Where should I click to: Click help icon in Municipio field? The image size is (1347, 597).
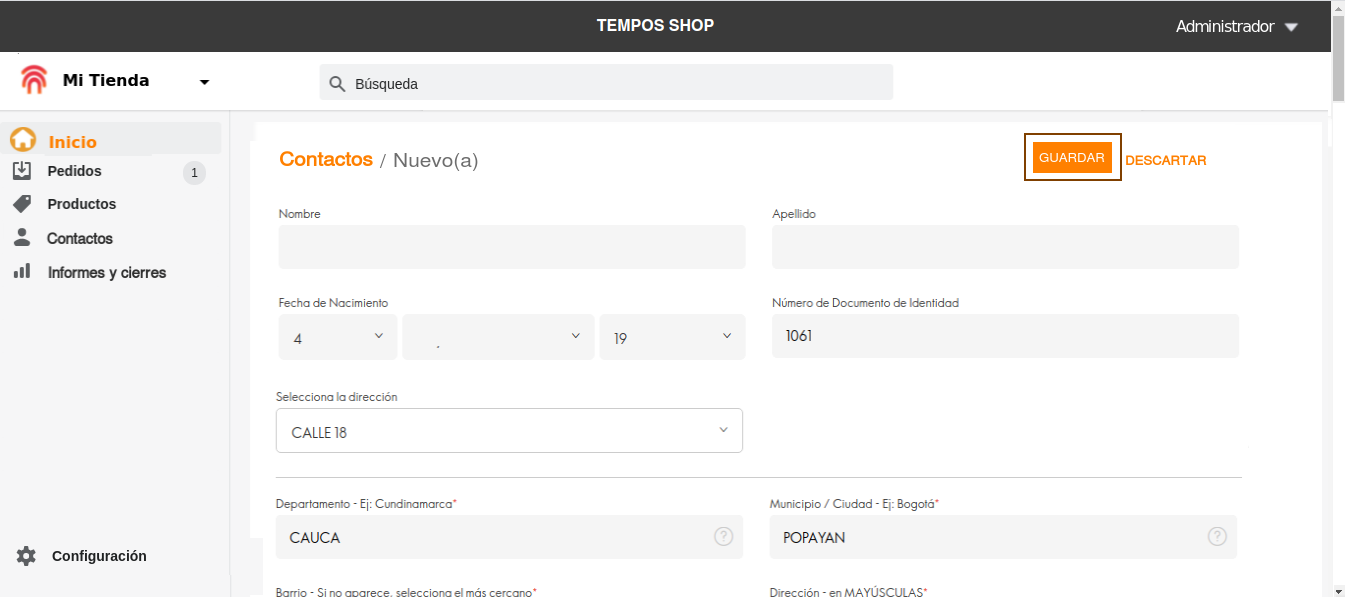click(1217, 536)
